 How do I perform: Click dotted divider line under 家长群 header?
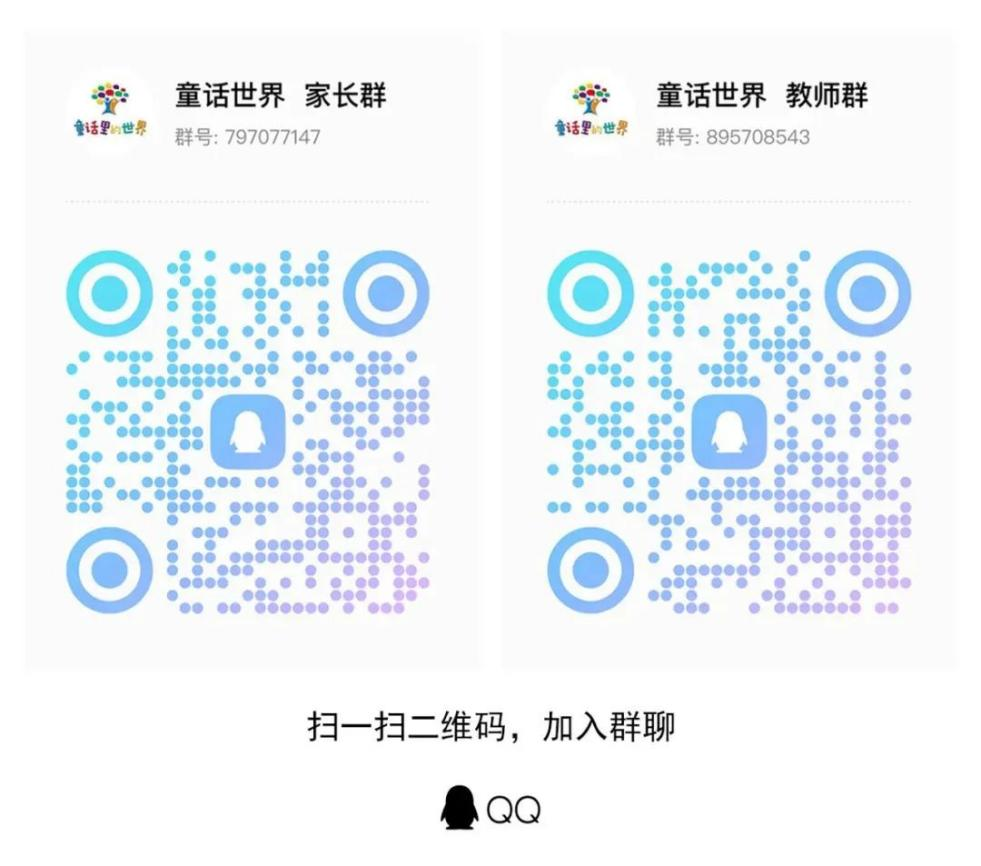(x=248, y=201)
